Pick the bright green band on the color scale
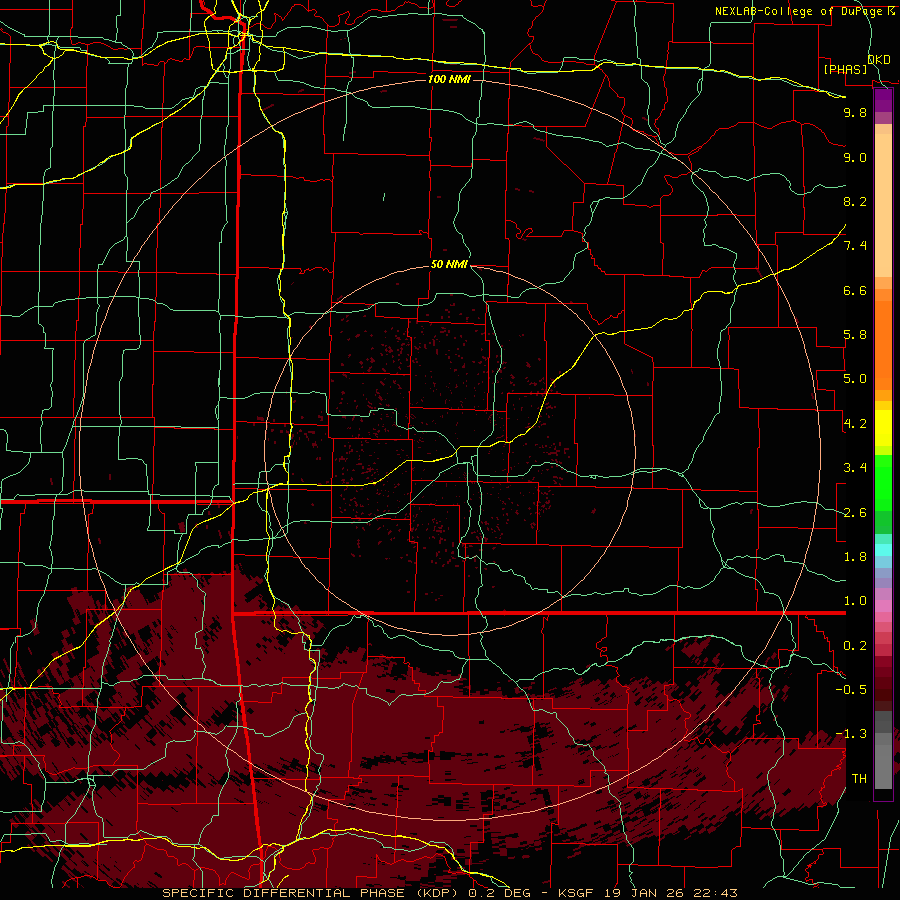This screenshot has height=900, width=900. pos(883,481)
